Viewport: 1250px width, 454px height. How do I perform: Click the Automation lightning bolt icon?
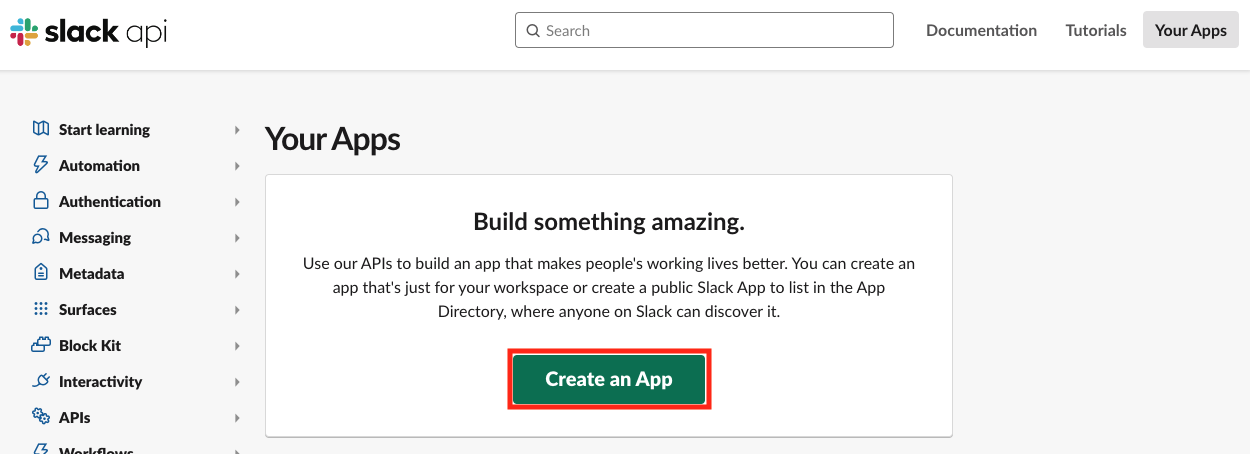coord(41,165)
